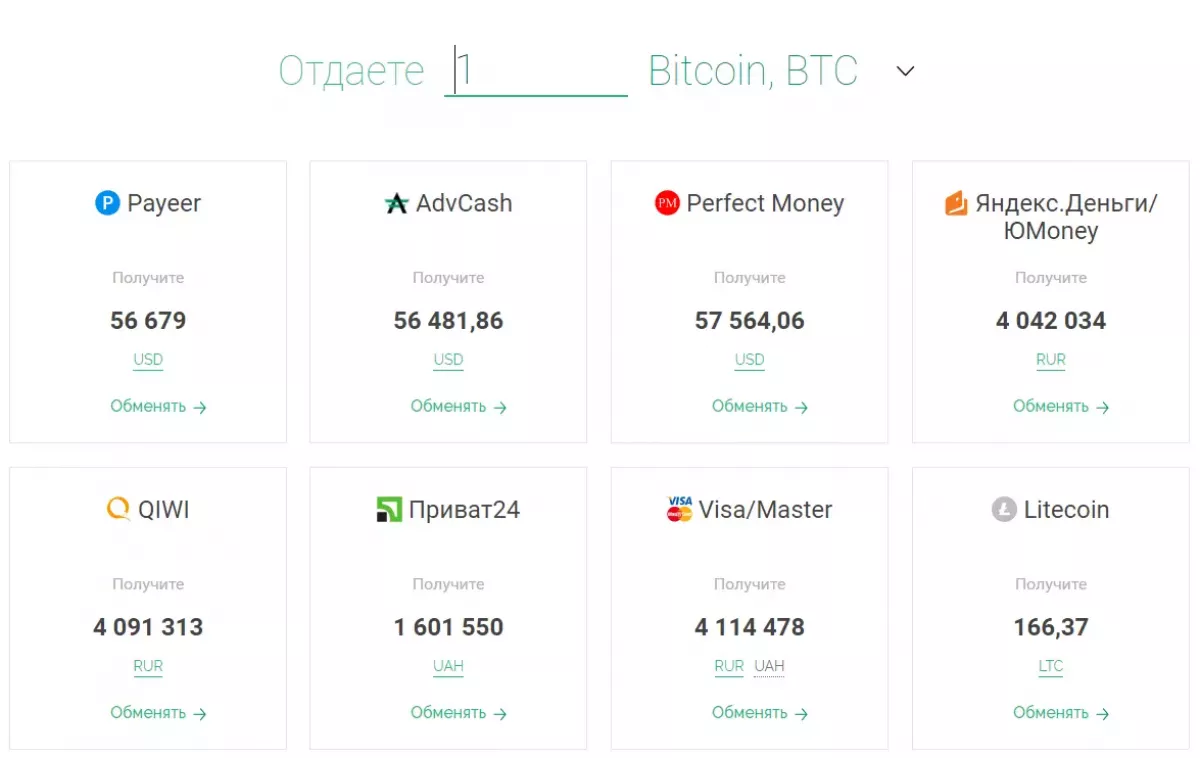Choose Обменять under QIWI exchange

click(158, 713)
